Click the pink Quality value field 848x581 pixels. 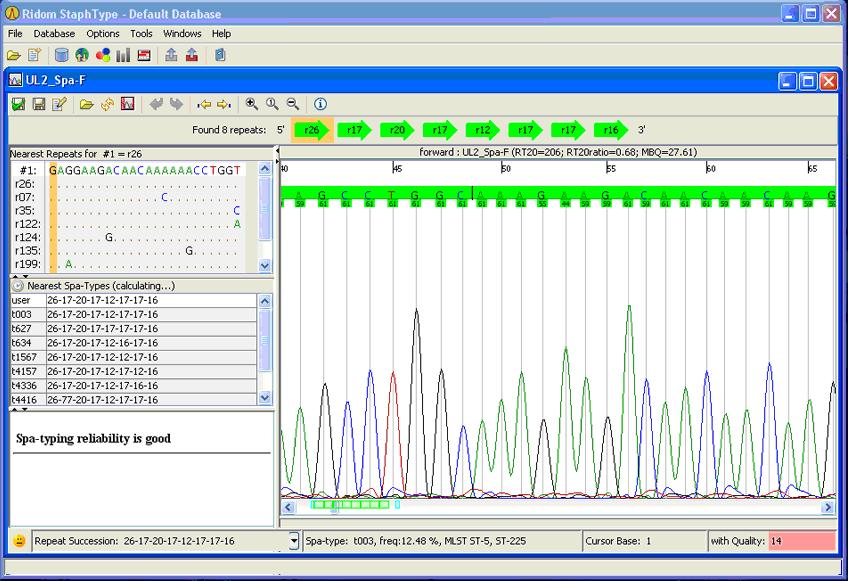tap(802, 540)
